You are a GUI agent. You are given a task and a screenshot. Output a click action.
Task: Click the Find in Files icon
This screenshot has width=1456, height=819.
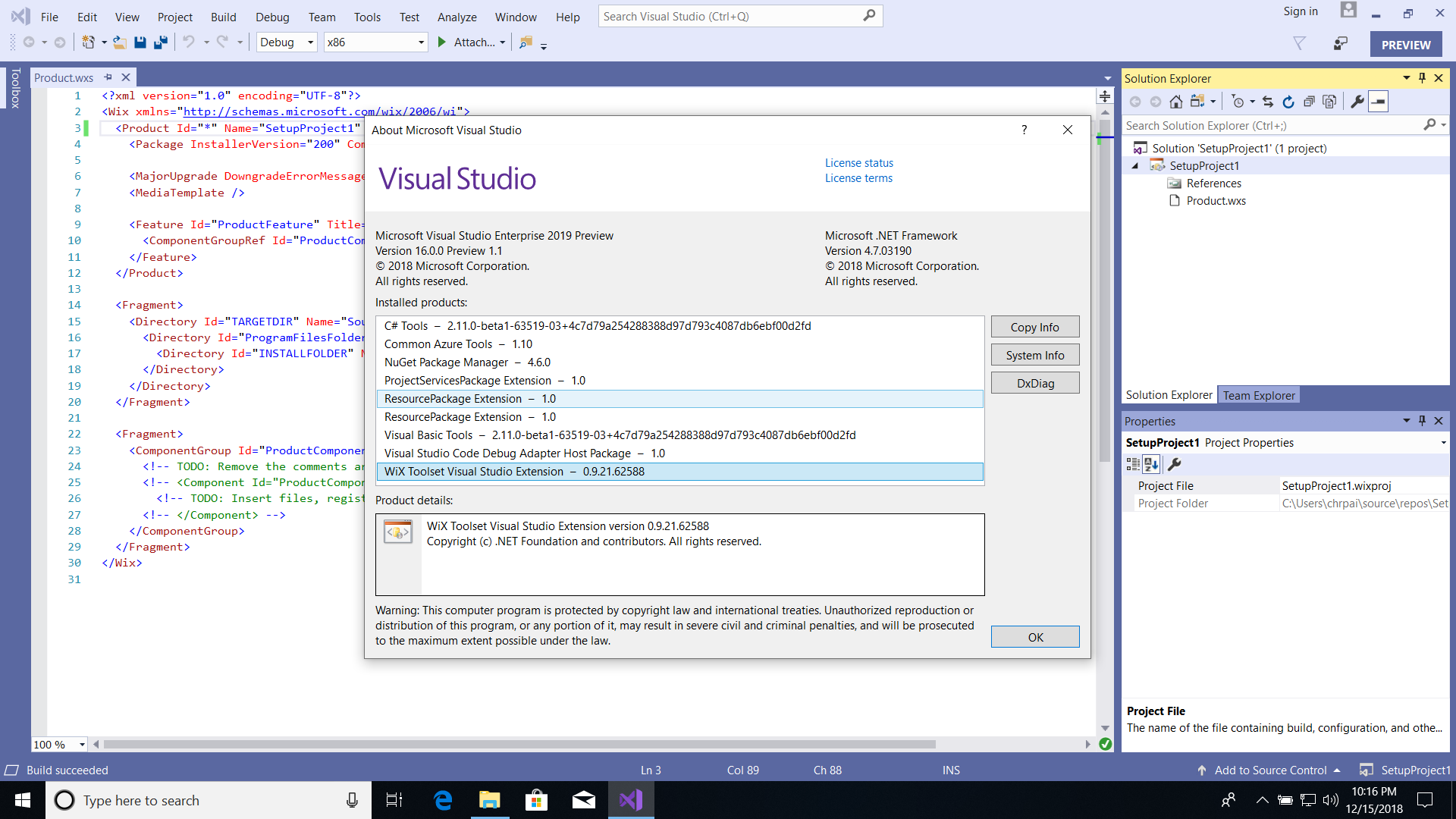click(526, 42)
